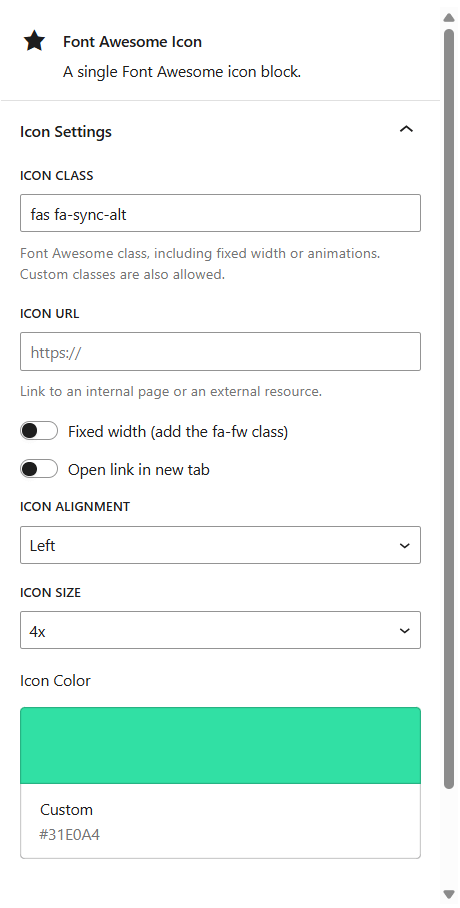Click the Fixed width toggle label text
The height and width of the screenshot is (908, 460).
[178, 431]
